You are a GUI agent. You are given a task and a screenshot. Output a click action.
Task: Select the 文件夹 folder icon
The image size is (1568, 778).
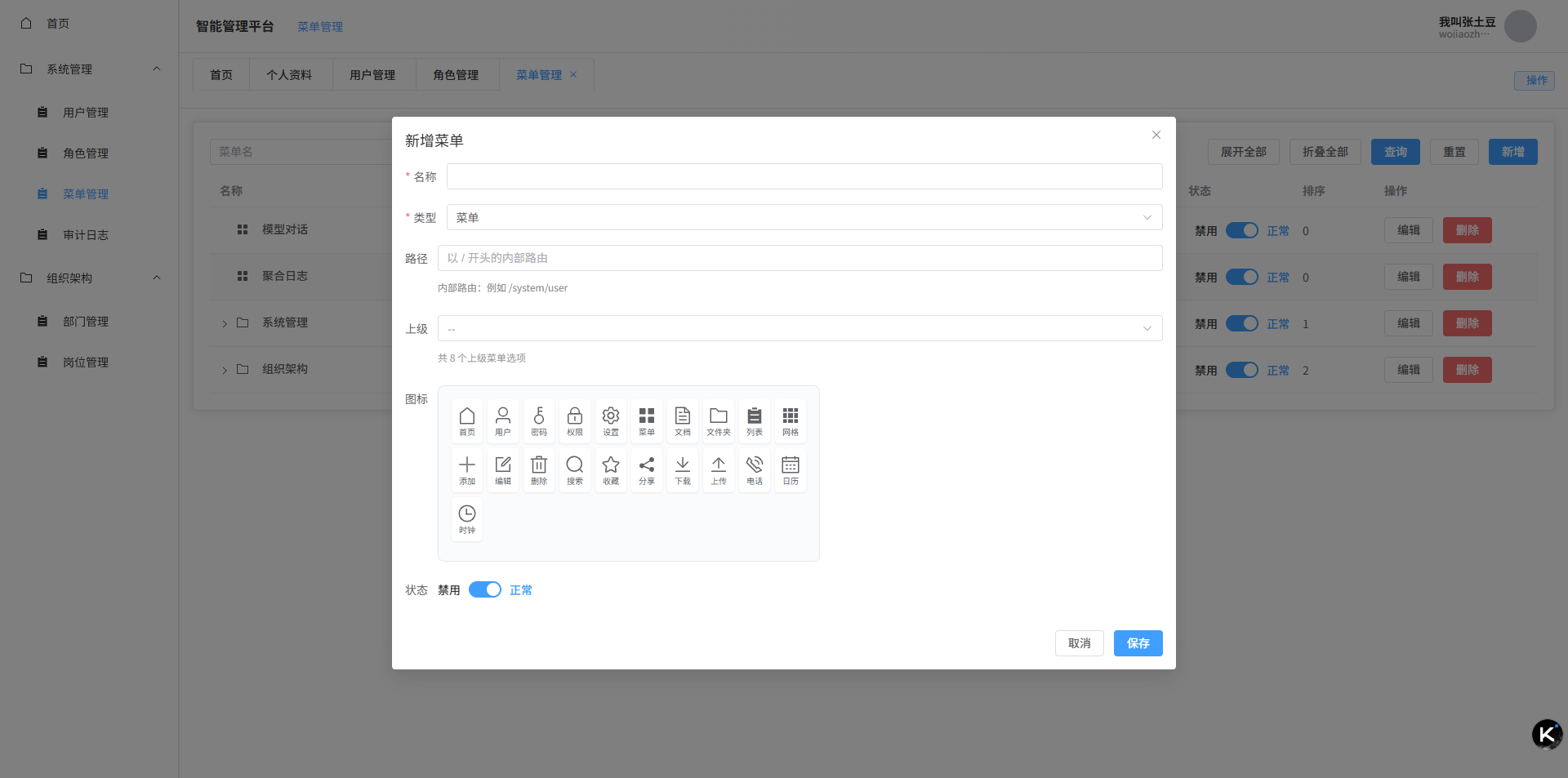pyautogui.click(x=719, y=421)
